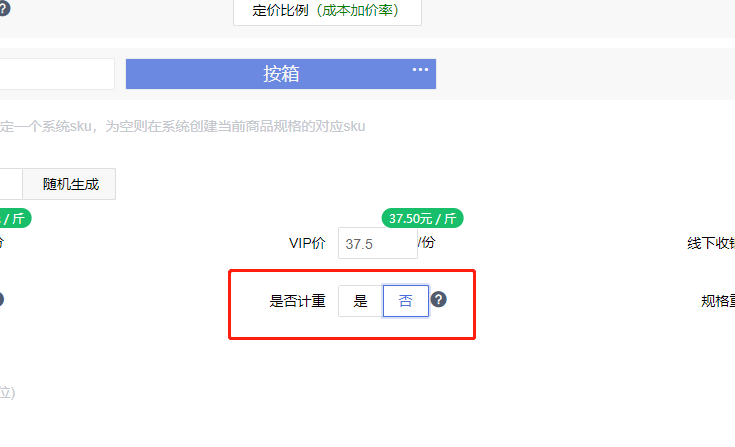
Task: Choose 定价比例(成本加价率) pricing option
Action: [x=327, y=11]
